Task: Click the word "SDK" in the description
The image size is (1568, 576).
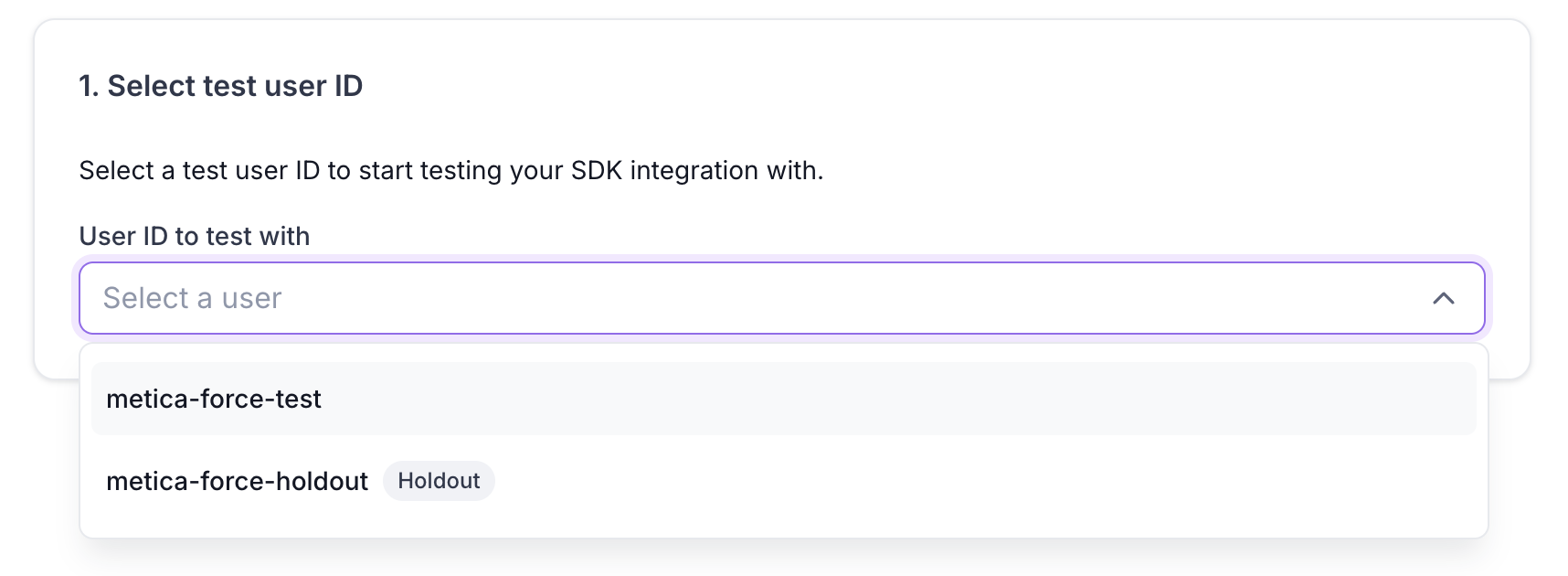Action: [597, 171]
